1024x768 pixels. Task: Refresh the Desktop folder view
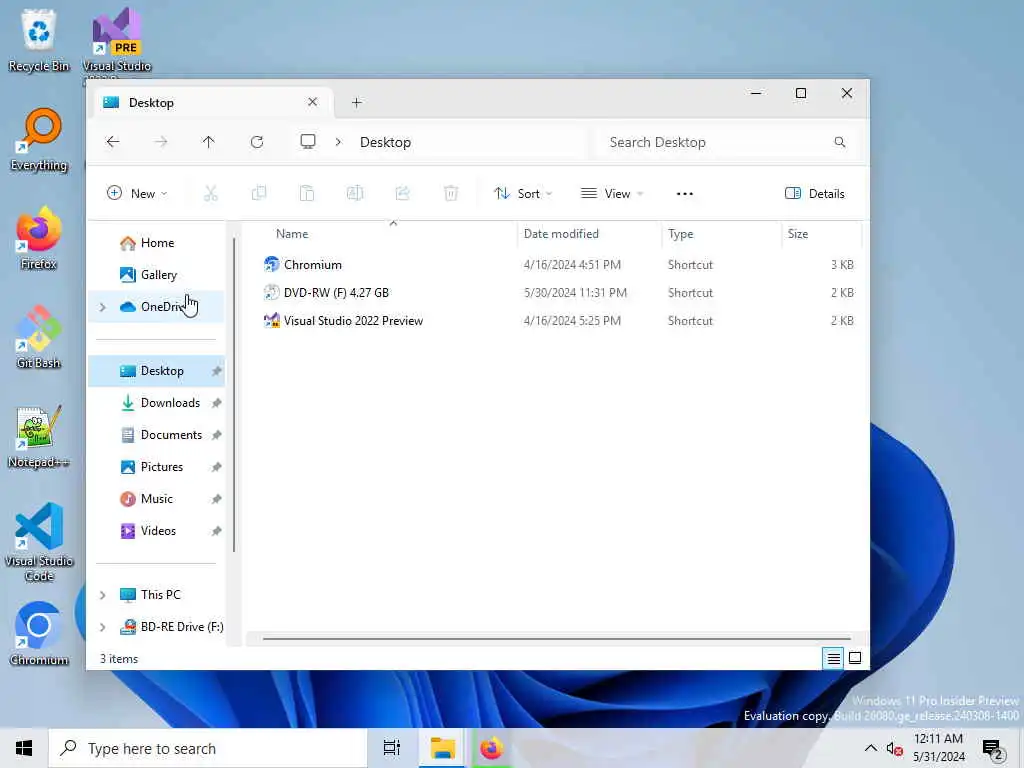[x=257, y=142]
